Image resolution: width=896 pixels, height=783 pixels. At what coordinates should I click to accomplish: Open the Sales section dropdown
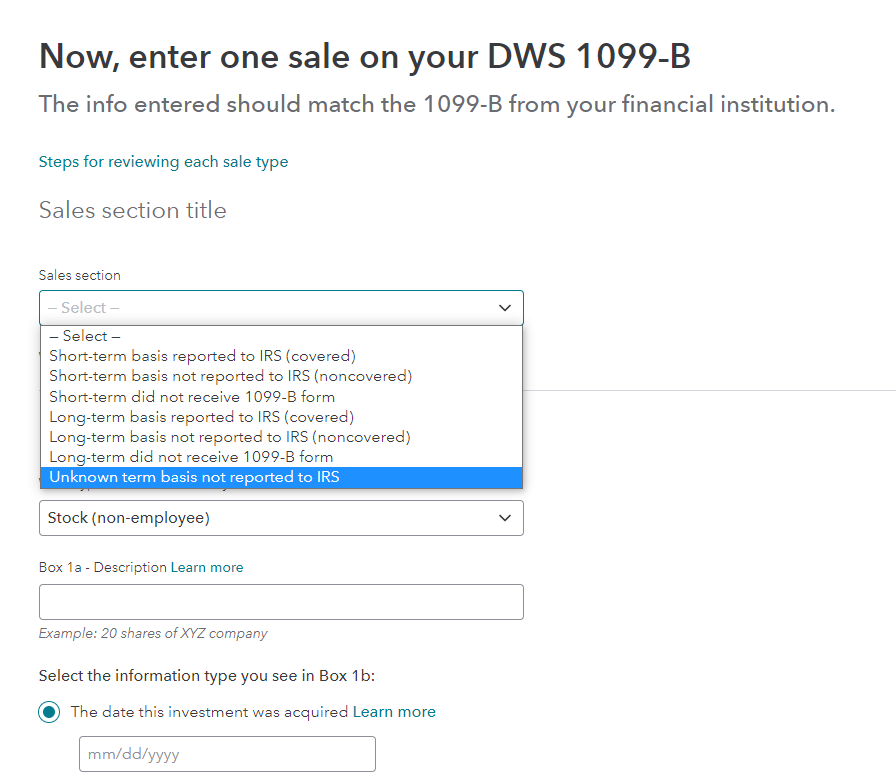pos(270,308)
